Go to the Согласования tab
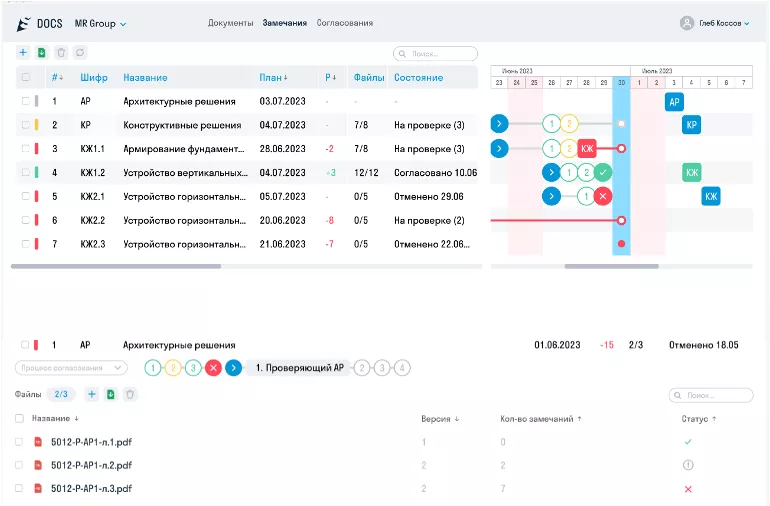Screen dimensions: 770x506 coord(345,23)
